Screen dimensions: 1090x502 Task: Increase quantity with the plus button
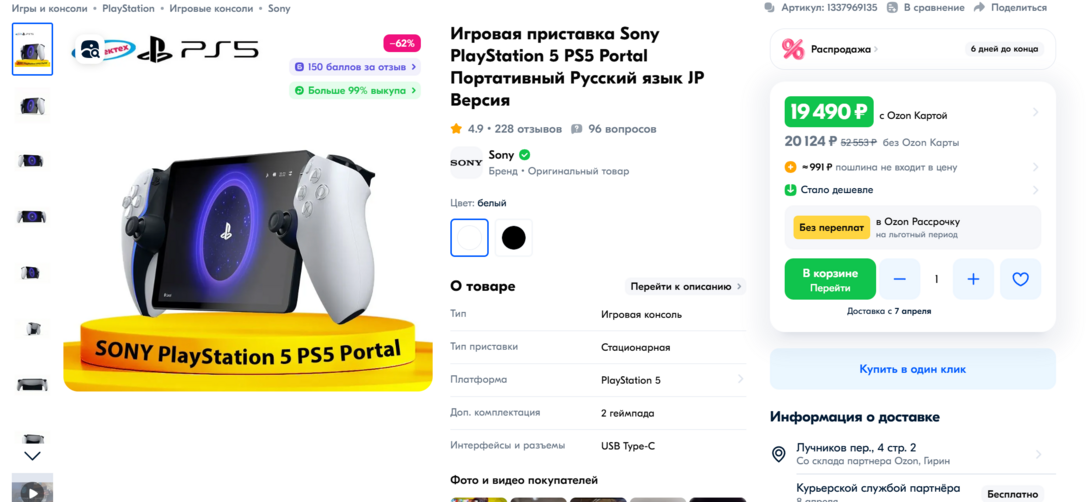[x=973, y=279]
